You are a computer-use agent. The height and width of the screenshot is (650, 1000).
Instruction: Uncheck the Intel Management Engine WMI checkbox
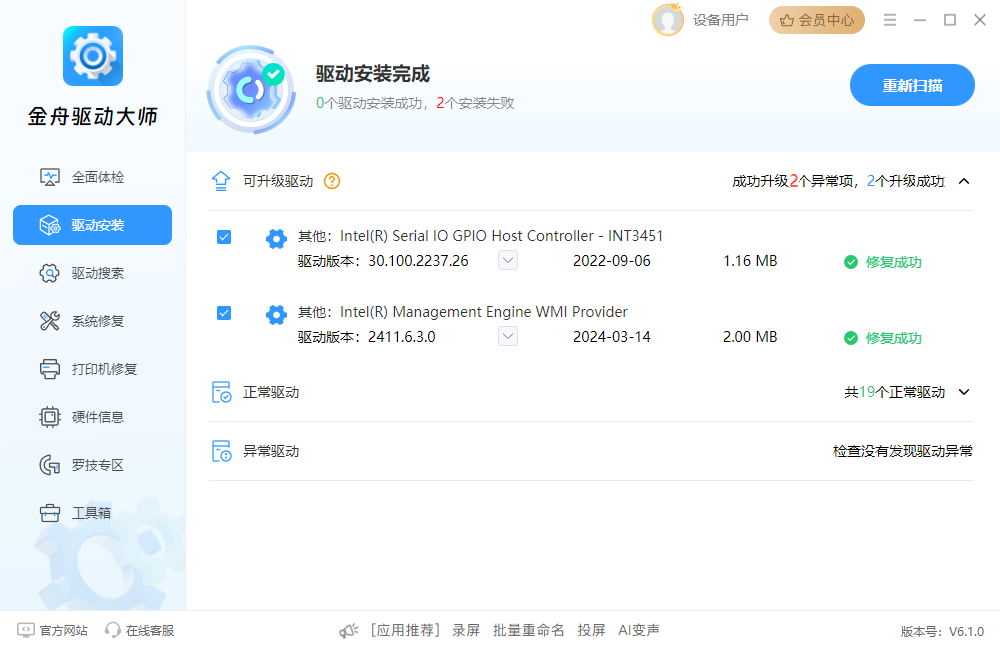click(x=224, y=313)
